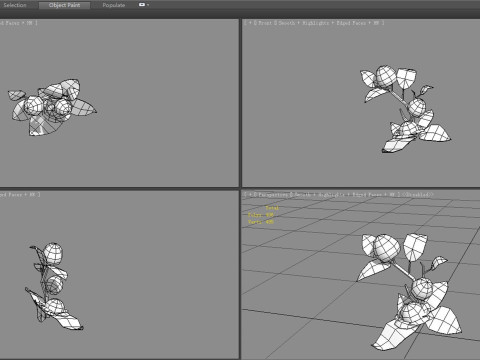Expand the ribbon display options arrow
The height and width of the screenshot is (360, 480).
point(148,5)
